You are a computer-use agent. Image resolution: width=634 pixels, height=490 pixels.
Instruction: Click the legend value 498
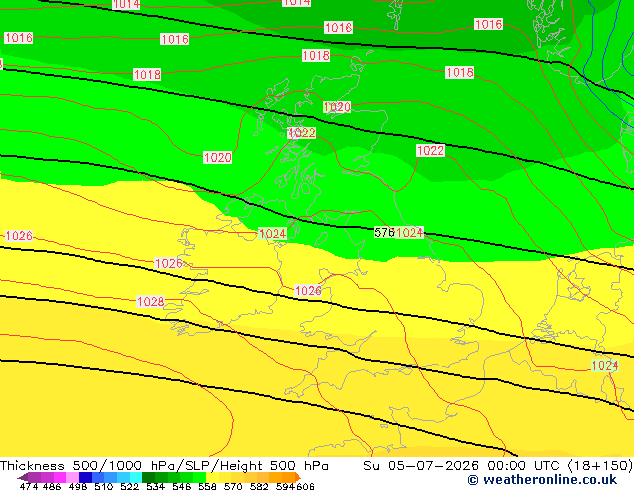point(78,486)
